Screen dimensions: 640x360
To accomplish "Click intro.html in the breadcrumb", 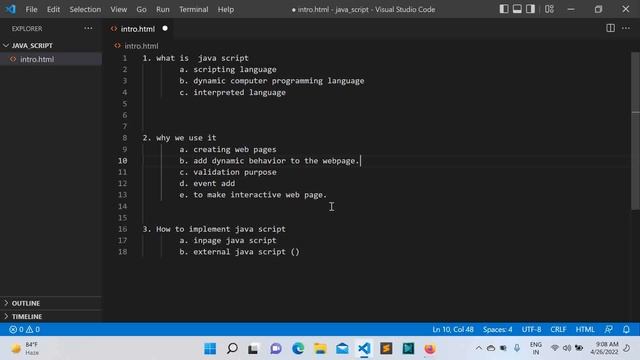I will [141, 46].
